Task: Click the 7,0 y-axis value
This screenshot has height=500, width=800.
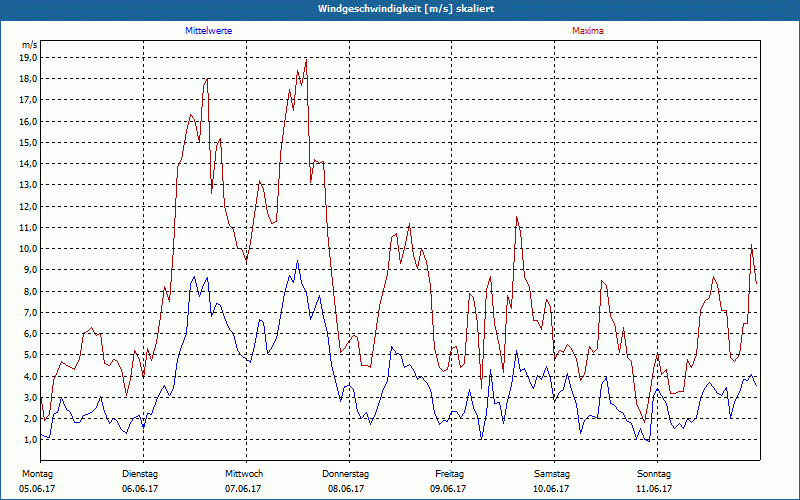Action: click(x=31, y=313)
